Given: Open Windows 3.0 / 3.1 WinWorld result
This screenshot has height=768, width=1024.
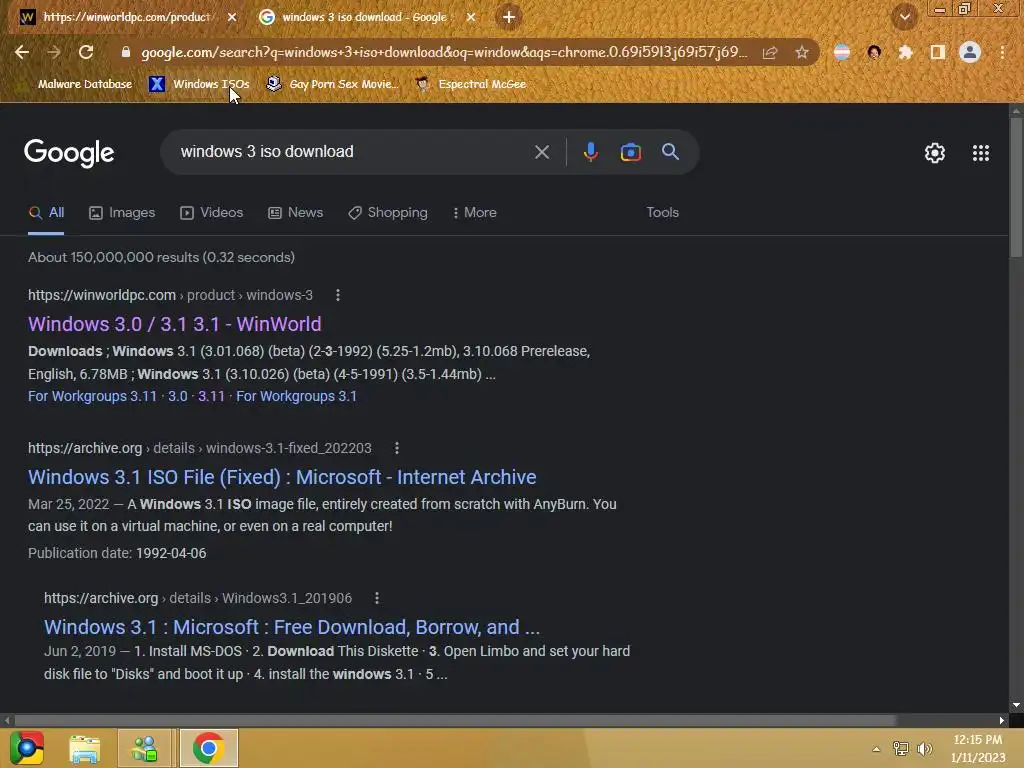Looking at the screenshot, I should coord(174,325).
